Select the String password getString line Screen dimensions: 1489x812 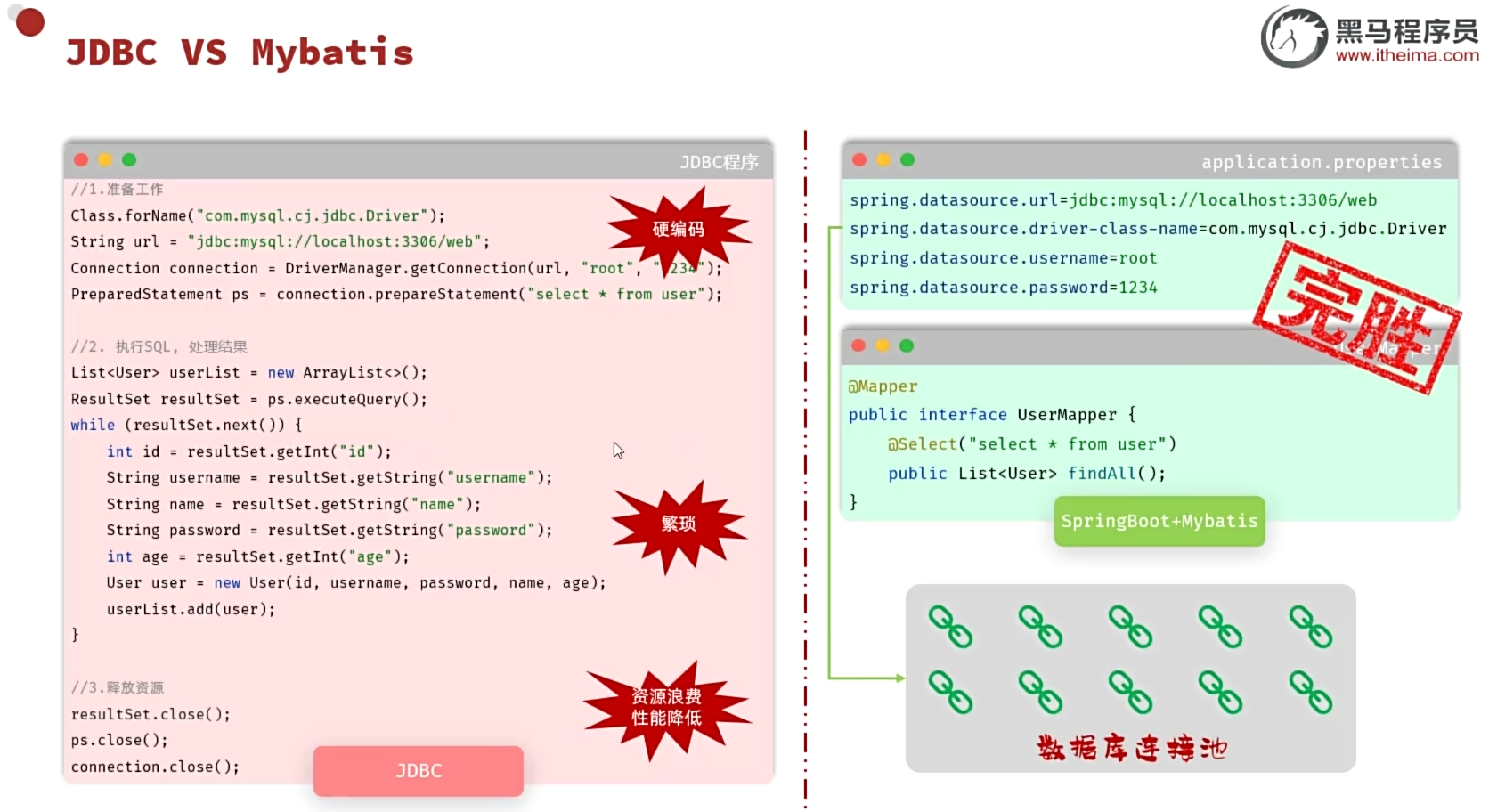click(330, 530)
